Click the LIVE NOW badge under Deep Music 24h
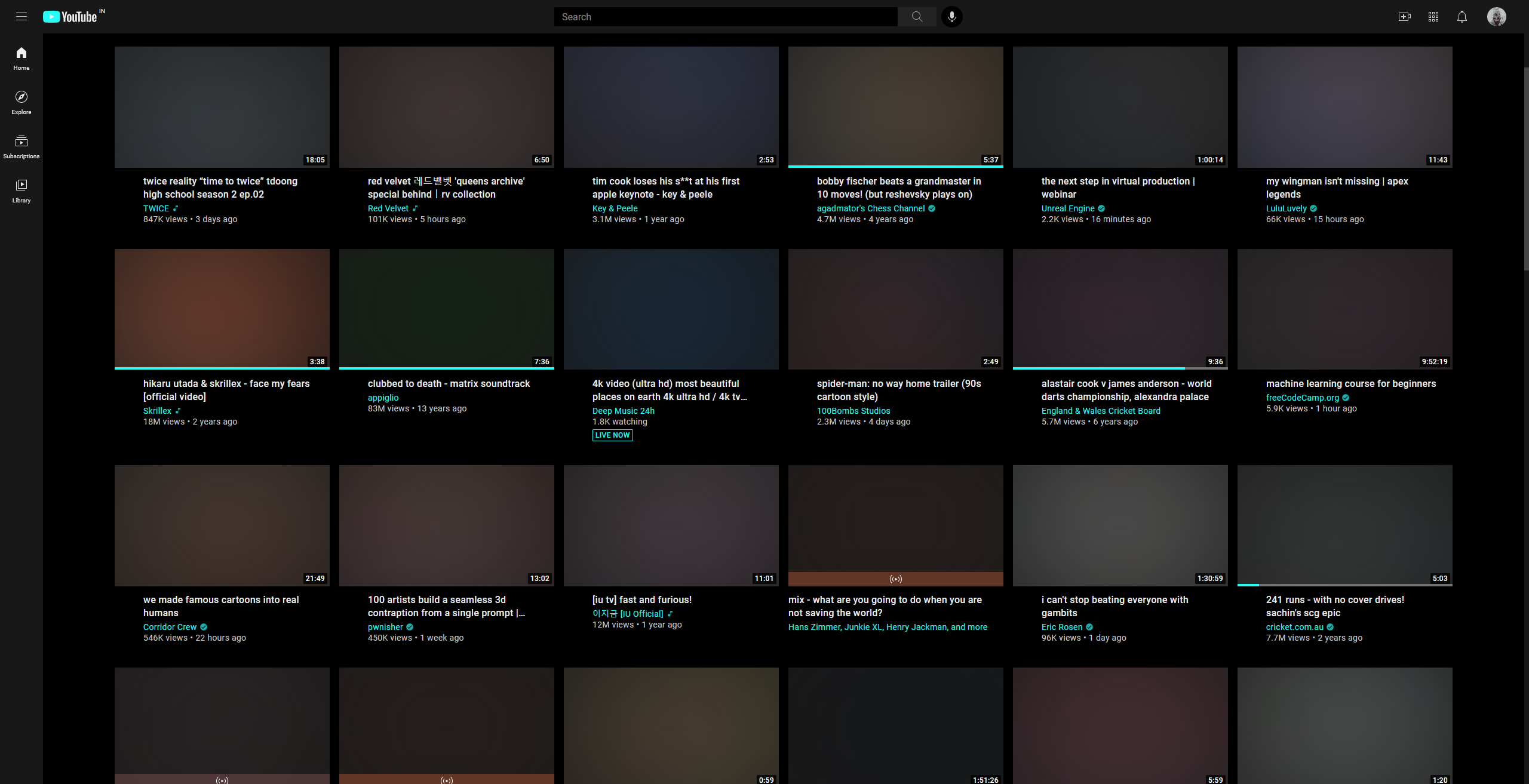The width and height of the screenshot is (1529, 784). tap(612, 435)
